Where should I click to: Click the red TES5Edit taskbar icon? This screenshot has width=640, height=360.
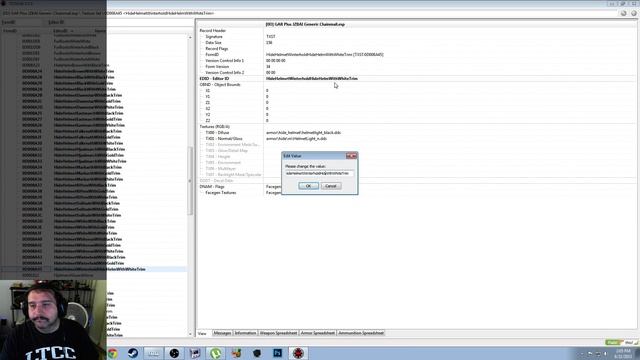[x=298, y=353]
